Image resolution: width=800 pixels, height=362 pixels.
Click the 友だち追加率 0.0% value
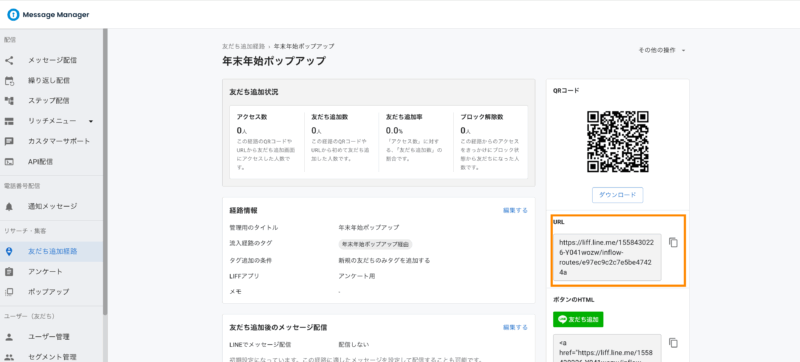395,131
